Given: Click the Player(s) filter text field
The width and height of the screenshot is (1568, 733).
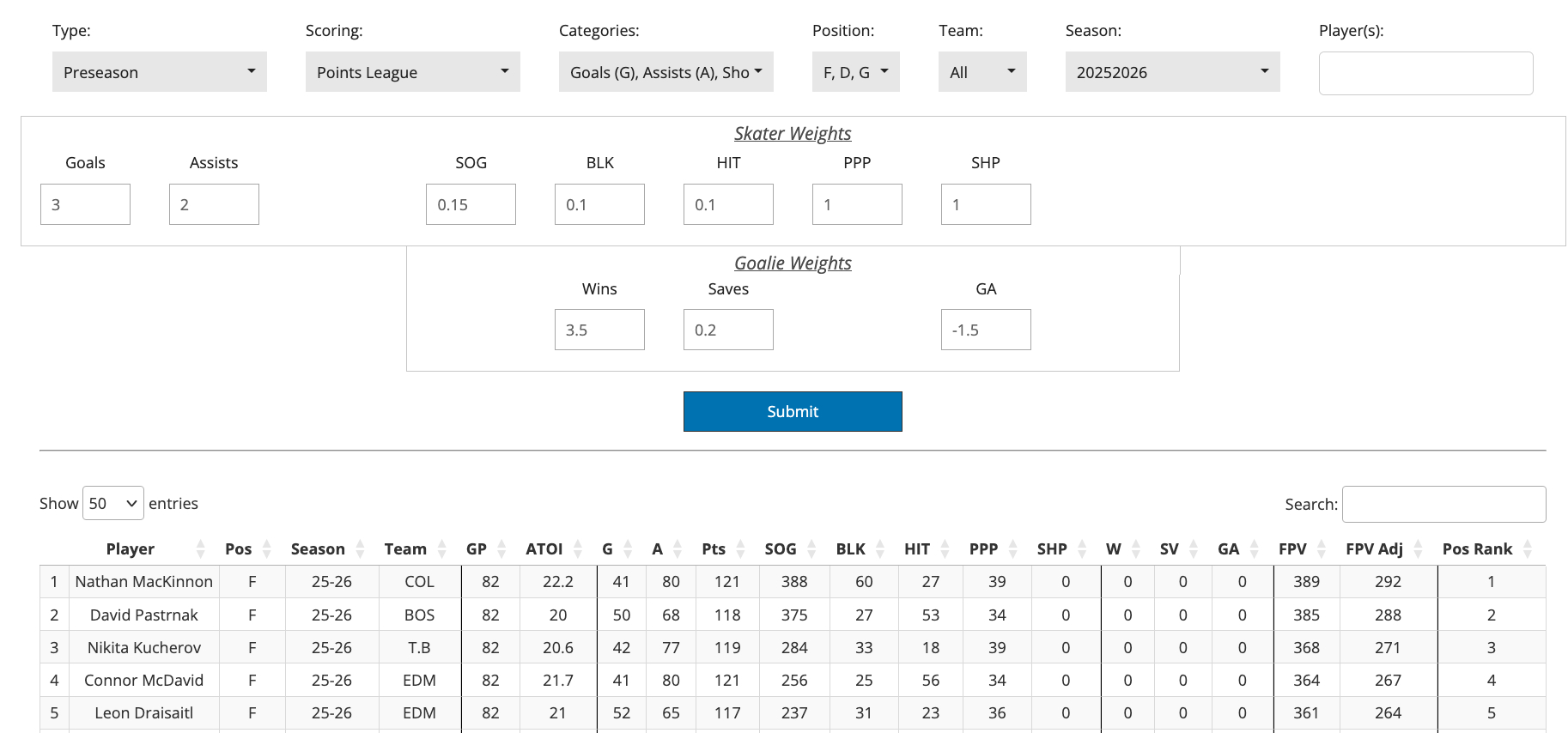Looking at the screenshot, I should pyautogui.click(x=1425, y=73).
